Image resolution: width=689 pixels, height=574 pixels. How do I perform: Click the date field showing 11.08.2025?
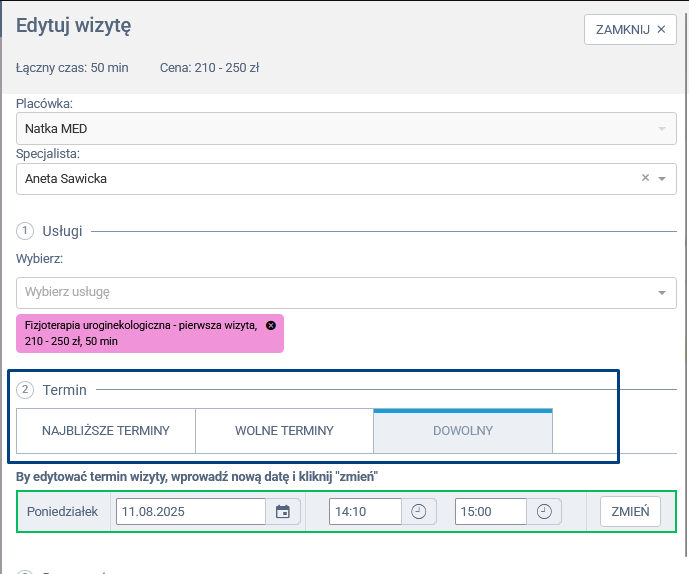coord(190,512)
